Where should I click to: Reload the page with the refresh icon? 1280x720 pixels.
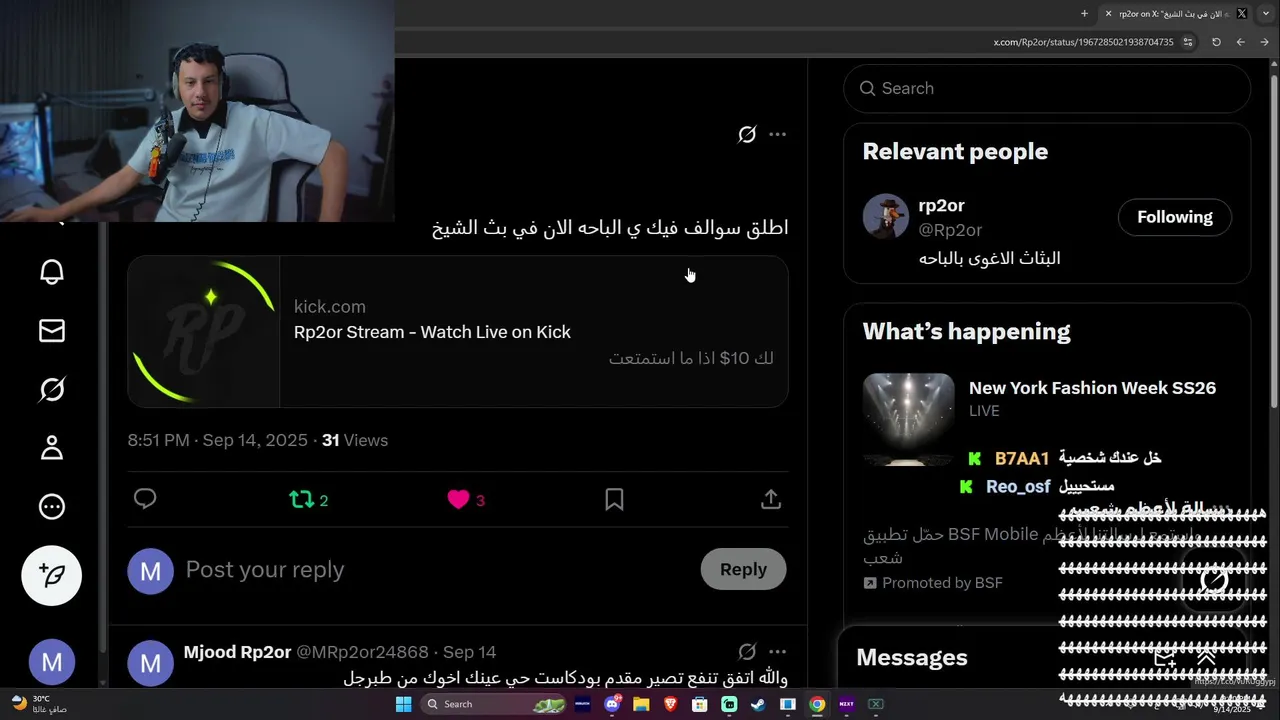point(1216,42)
